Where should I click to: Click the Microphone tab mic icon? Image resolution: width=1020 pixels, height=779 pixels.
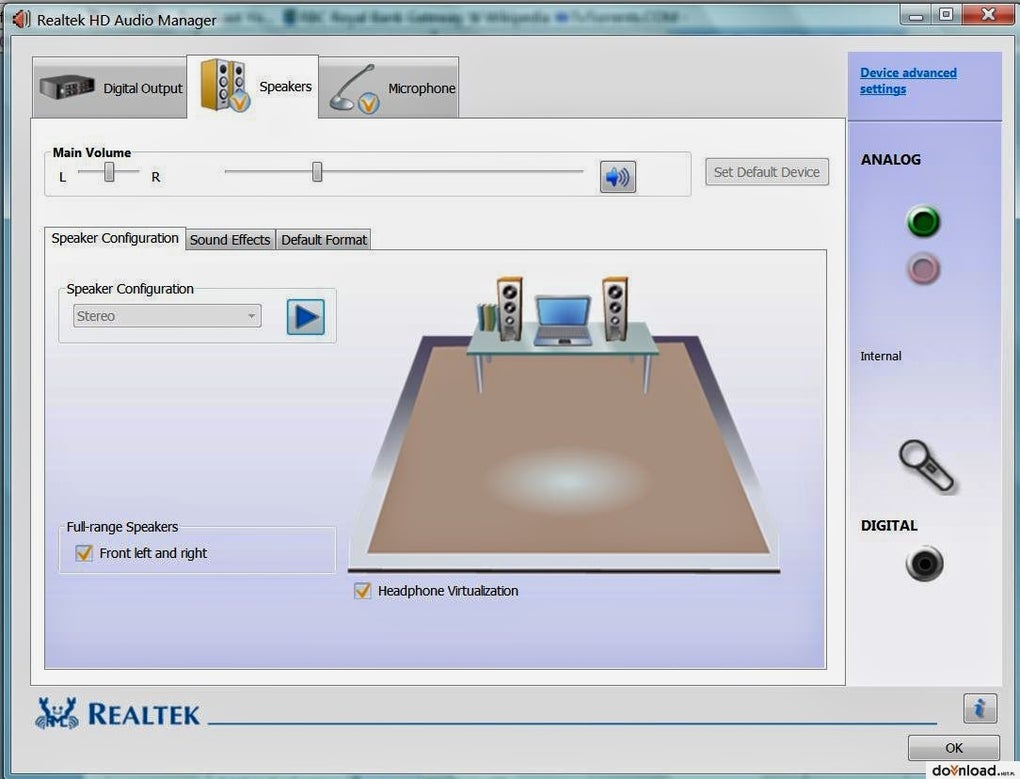[x=355, y=89]
